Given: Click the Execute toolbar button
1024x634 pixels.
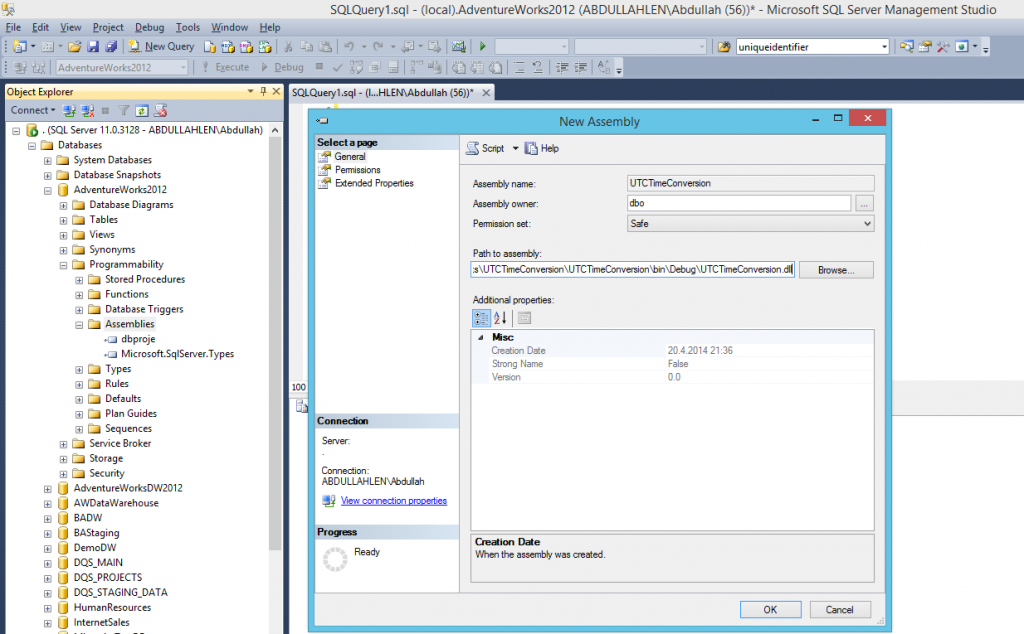Looking at the screenshot, I should pos(225,67).
